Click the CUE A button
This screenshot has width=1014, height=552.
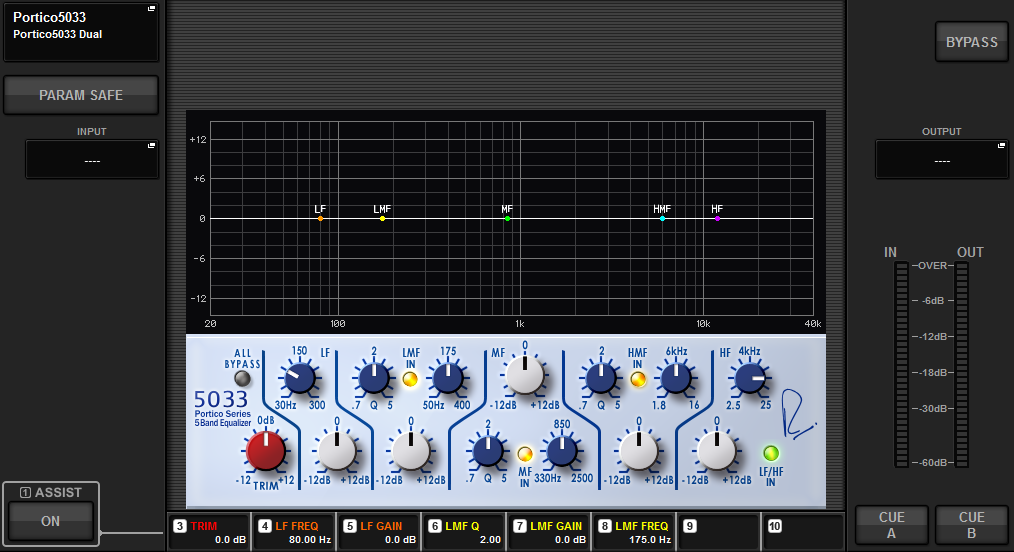tap(891, 525)
